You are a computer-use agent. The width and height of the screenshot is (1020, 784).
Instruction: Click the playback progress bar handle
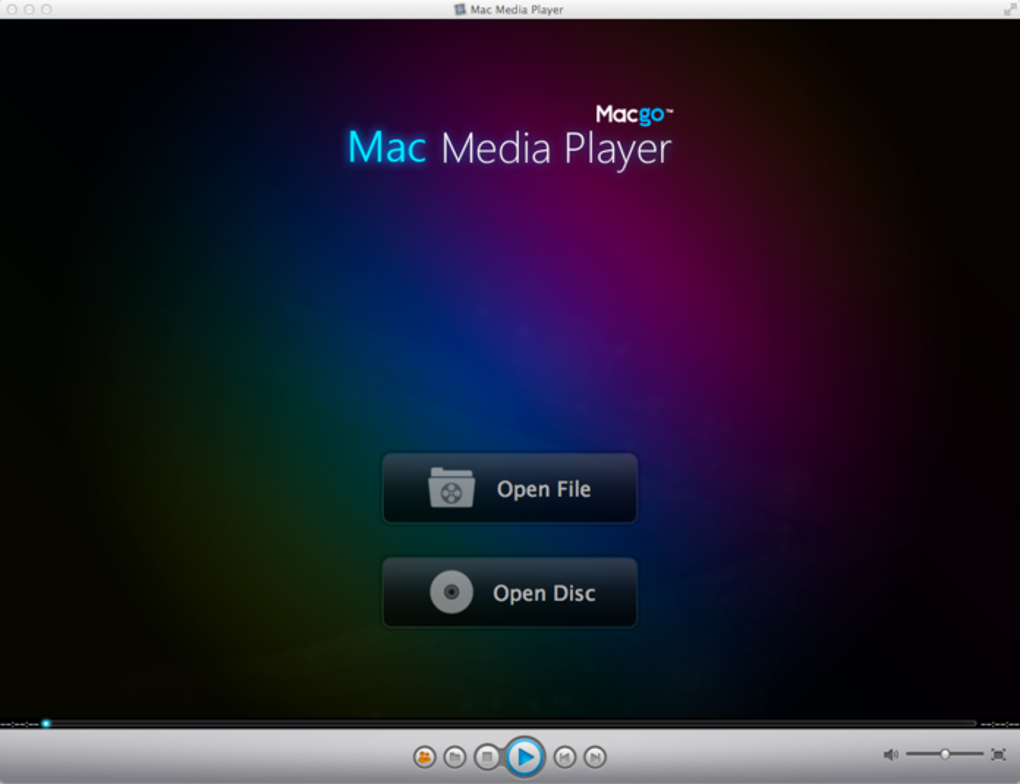46,723
